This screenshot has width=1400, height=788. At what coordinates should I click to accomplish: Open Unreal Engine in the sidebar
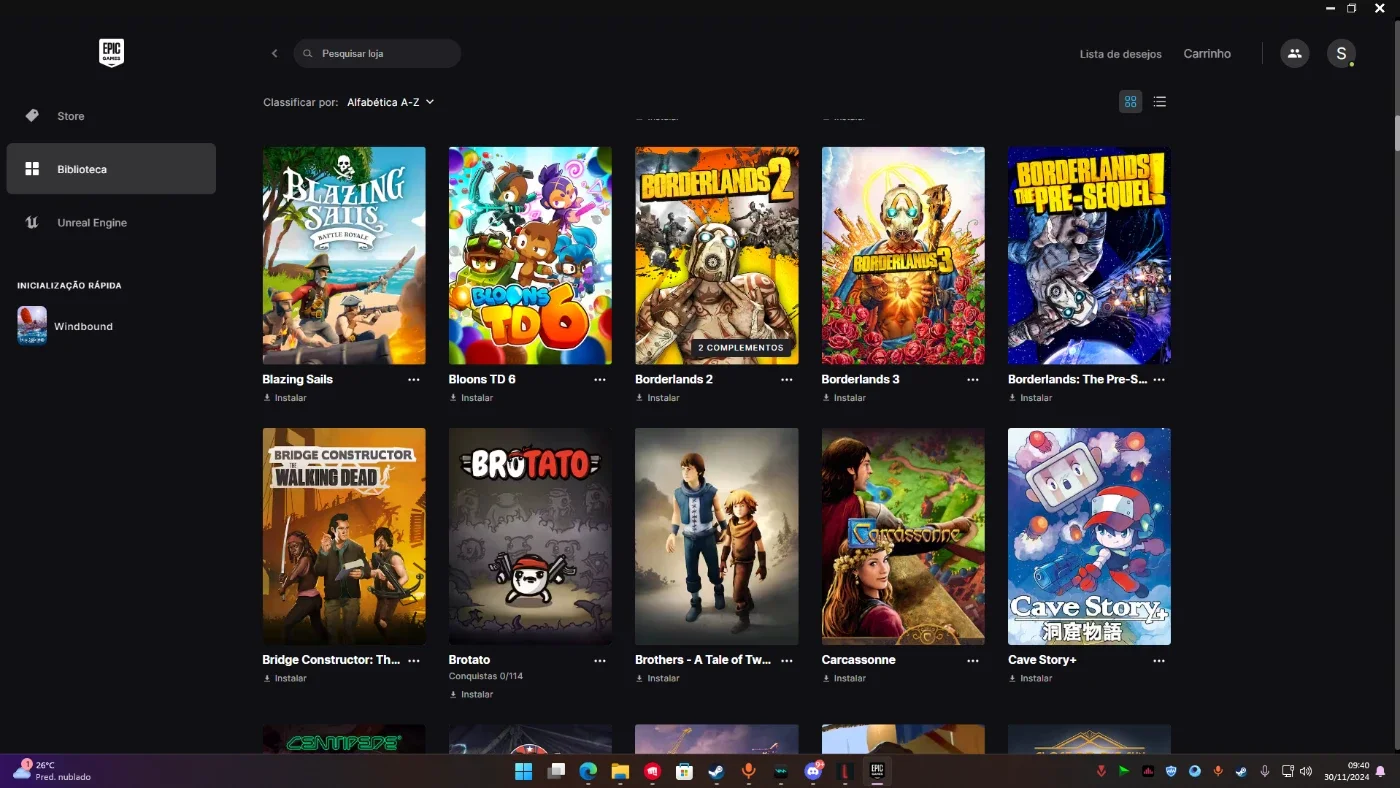click(111, 222)
